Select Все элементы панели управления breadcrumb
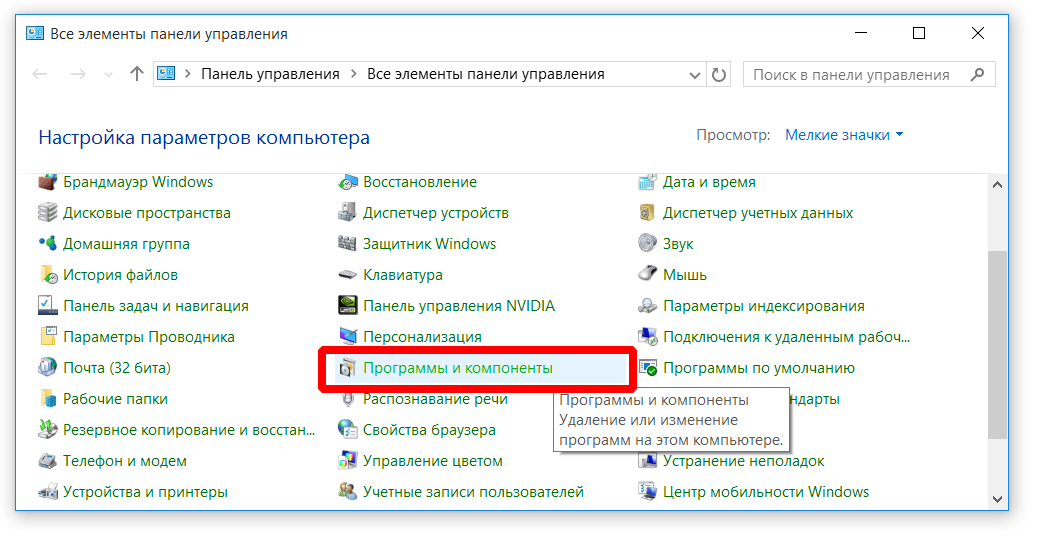 pyautogui.click(x=485, y=75)
